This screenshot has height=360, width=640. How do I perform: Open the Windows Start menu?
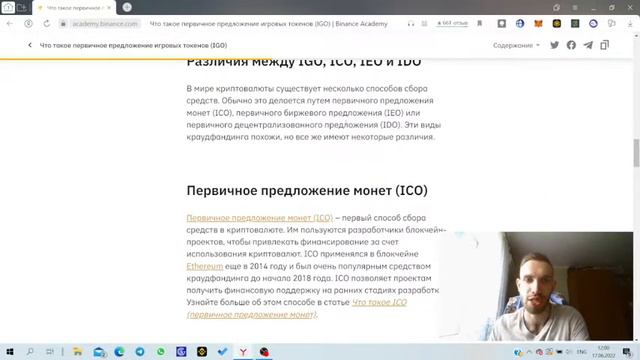click(x=10, y=351)
